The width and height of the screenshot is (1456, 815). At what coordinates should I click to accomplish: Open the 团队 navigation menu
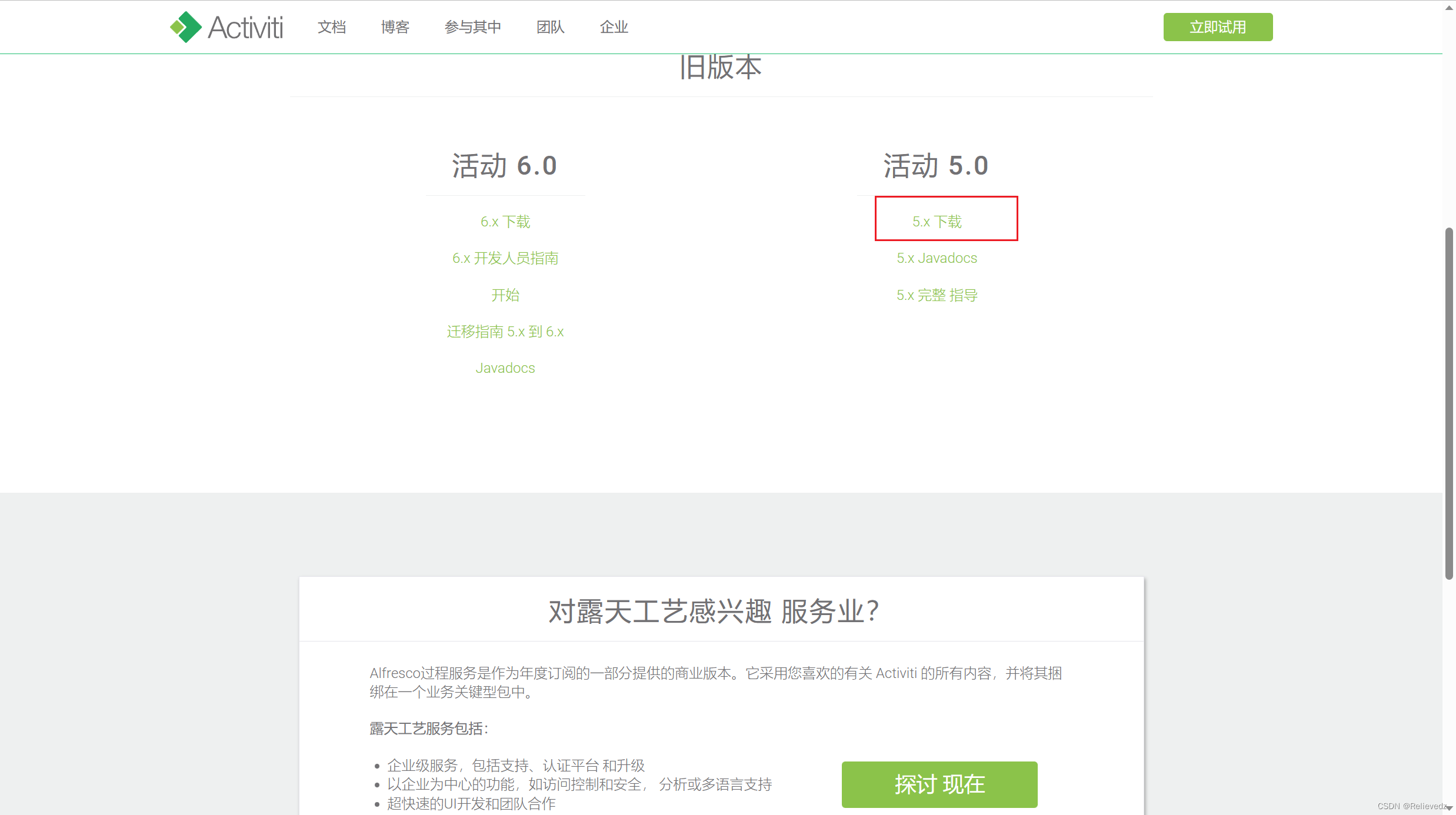(550, 27)
